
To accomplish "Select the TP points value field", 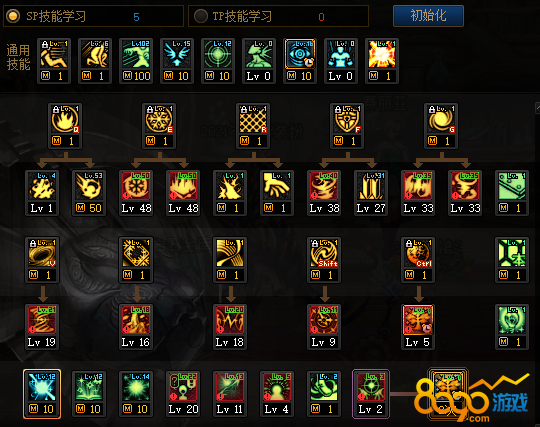I will coord(321,17).
